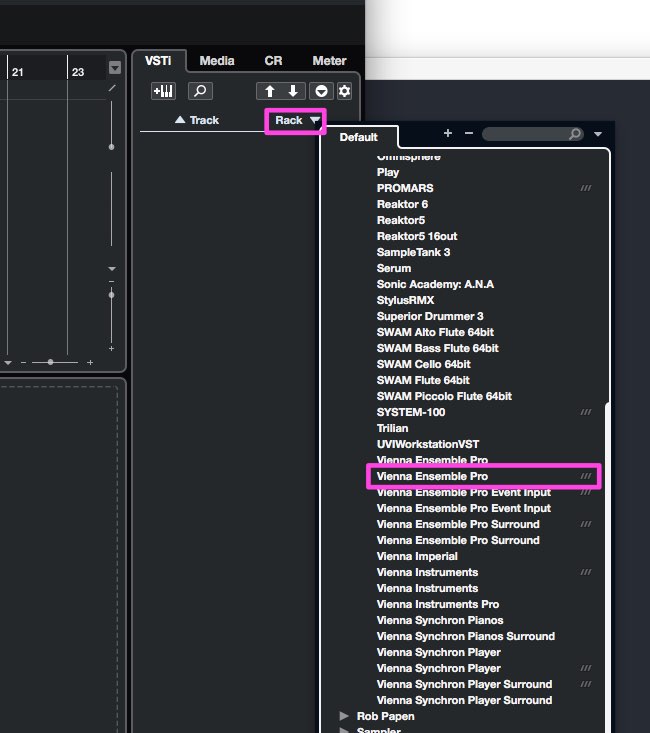
Task: Choose Vienna Imperial
Action: click(x=417, y=556)
